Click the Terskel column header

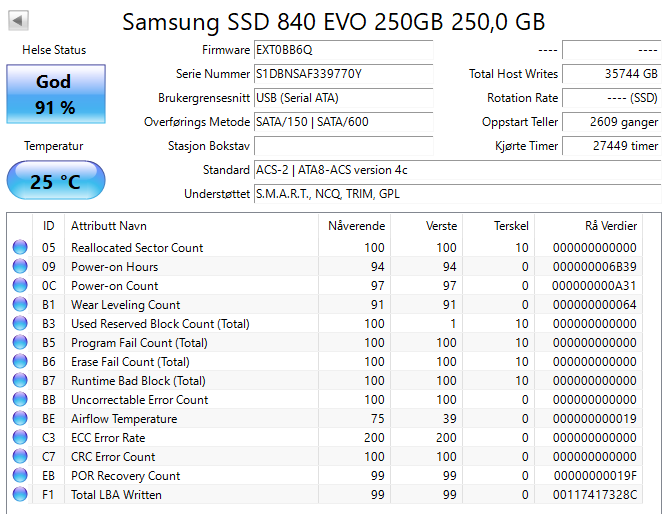pos(511,225)
